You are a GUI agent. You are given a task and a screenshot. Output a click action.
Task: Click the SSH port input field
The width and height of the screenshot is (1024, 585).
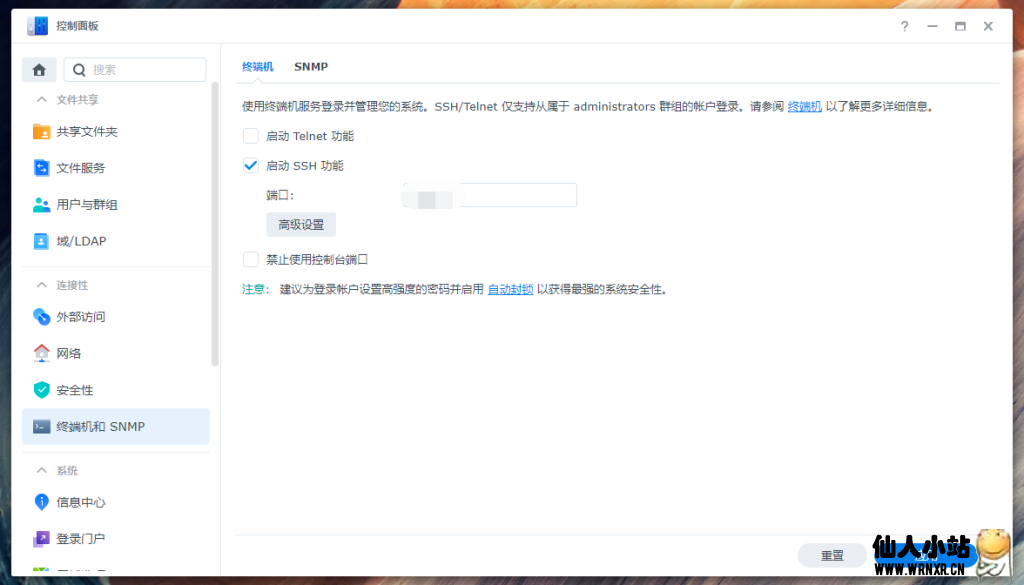(490, 195)
